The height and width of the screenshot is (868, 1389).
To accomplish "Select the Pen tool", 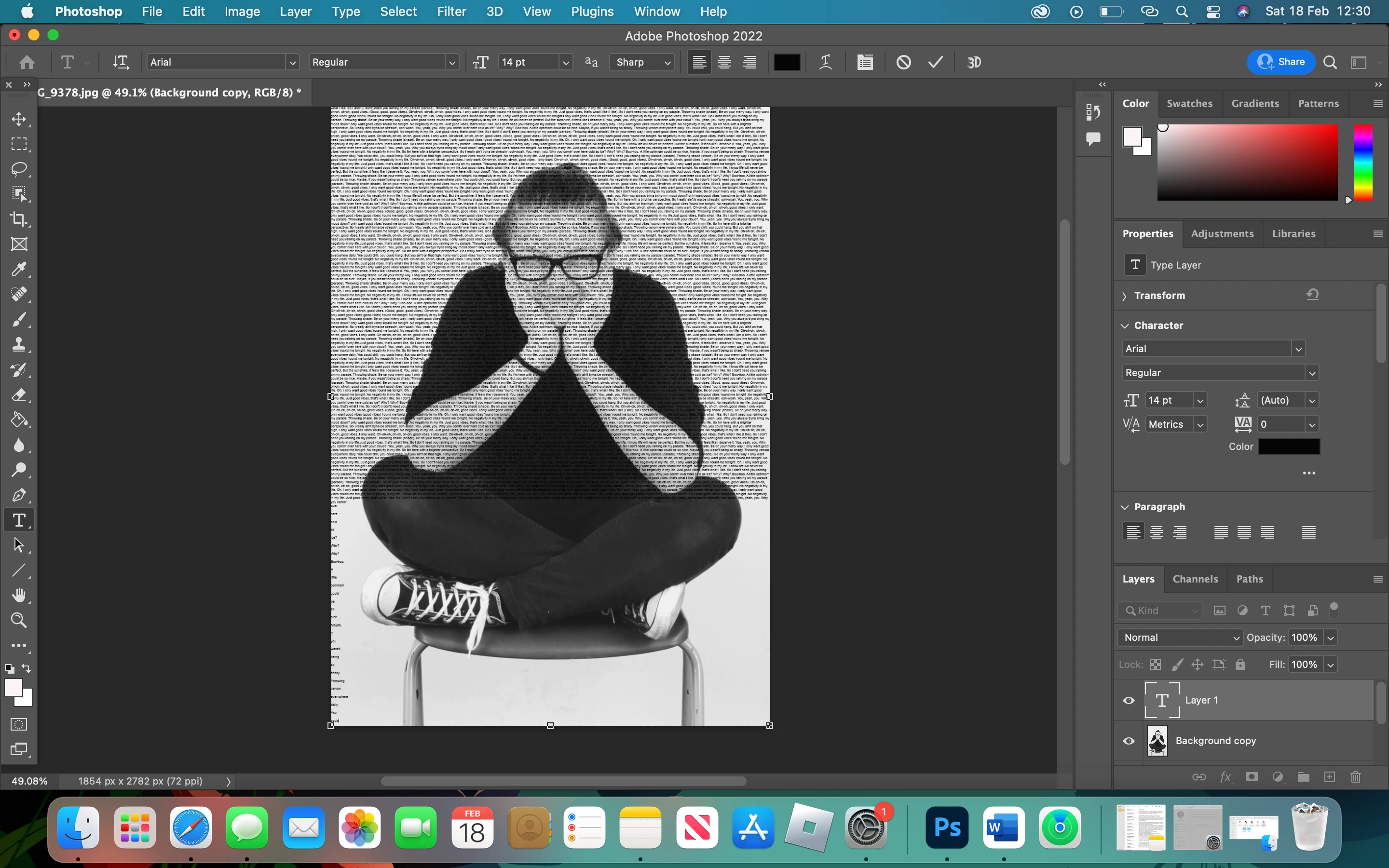I will 19,495.
